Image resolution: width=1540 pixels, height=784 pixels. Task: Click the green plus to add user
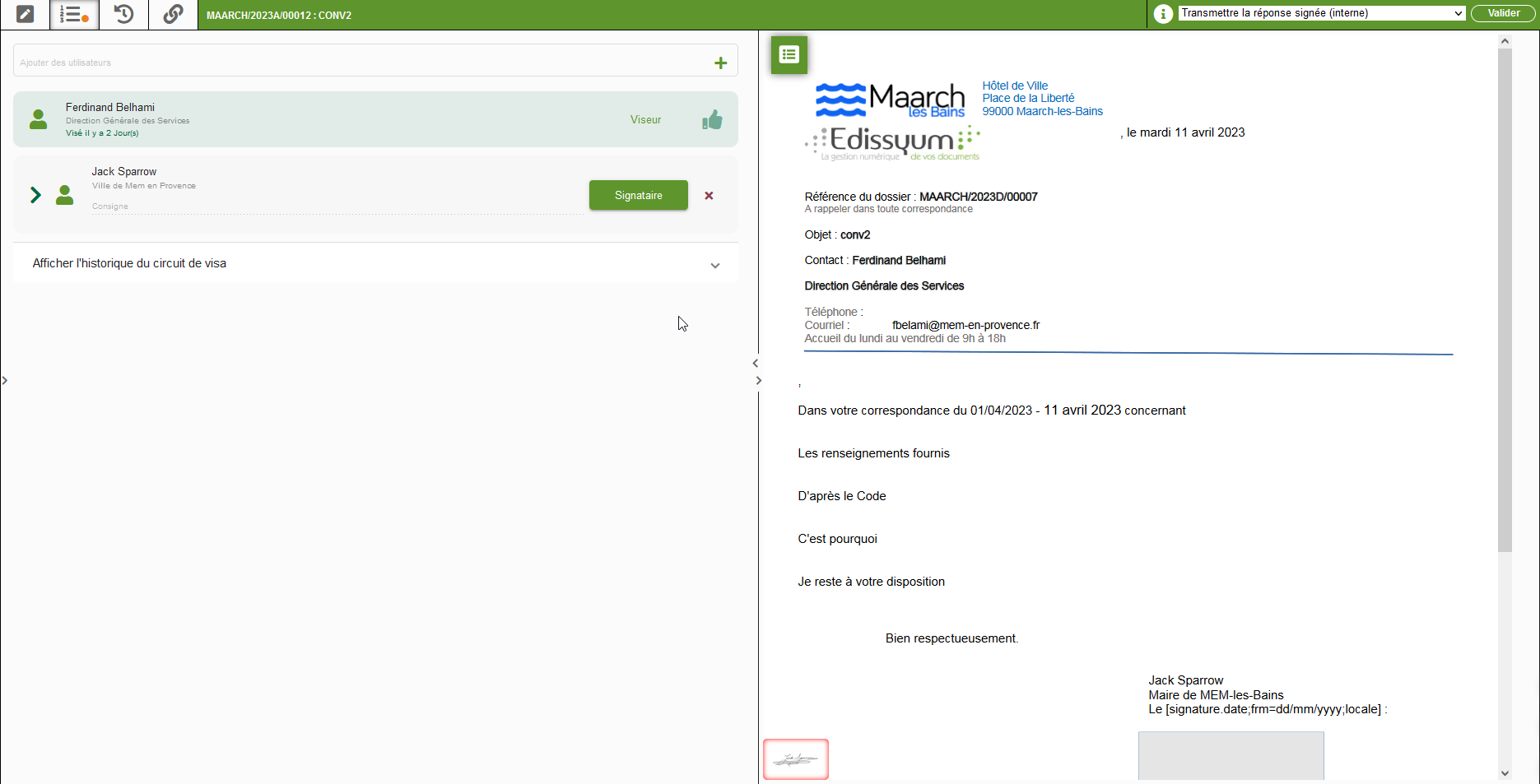pyautogui.click(x=720, y=63)
